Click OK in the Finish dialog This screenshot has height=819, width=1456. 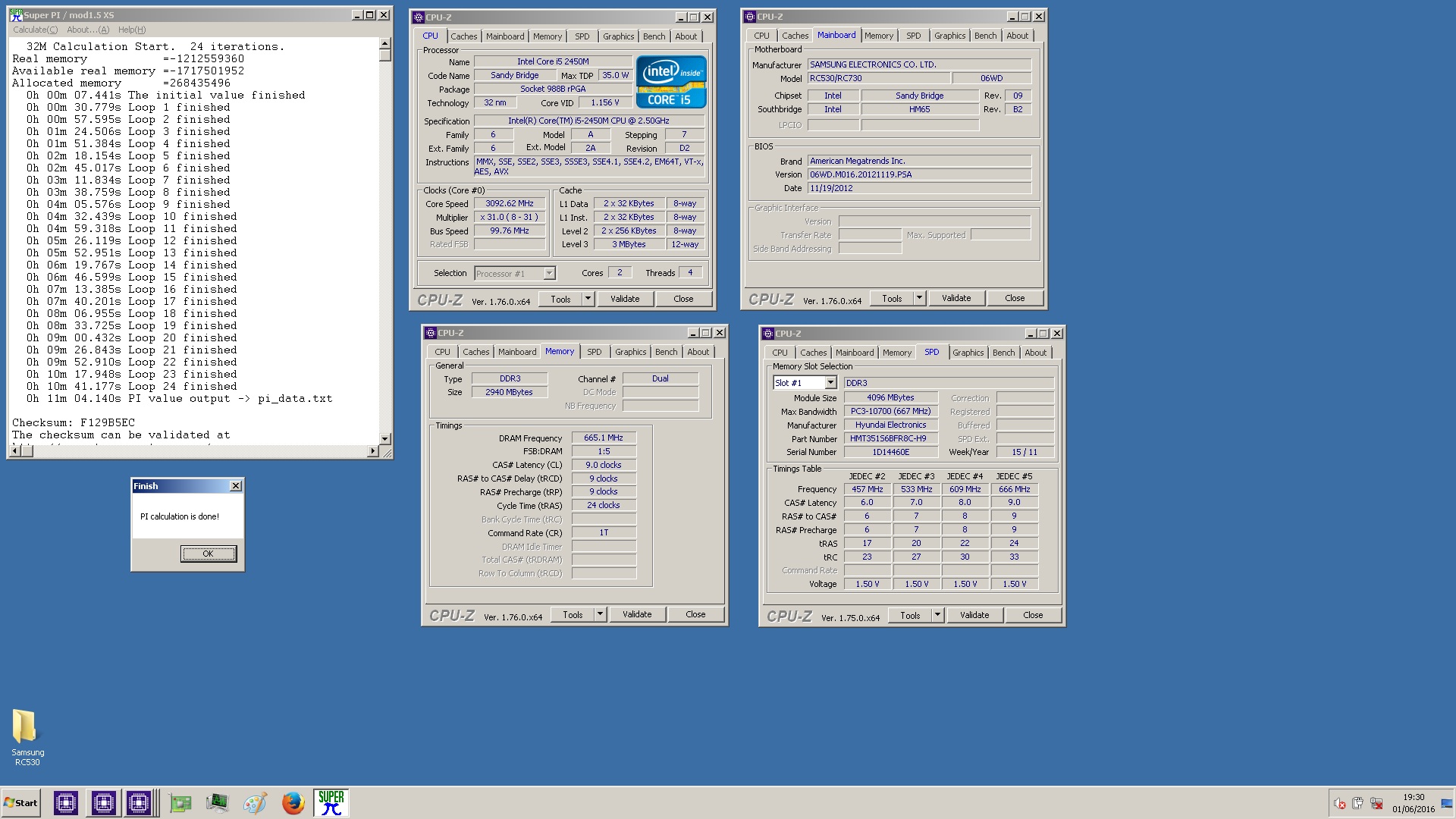pyautogui.click(x=209, y=554)
